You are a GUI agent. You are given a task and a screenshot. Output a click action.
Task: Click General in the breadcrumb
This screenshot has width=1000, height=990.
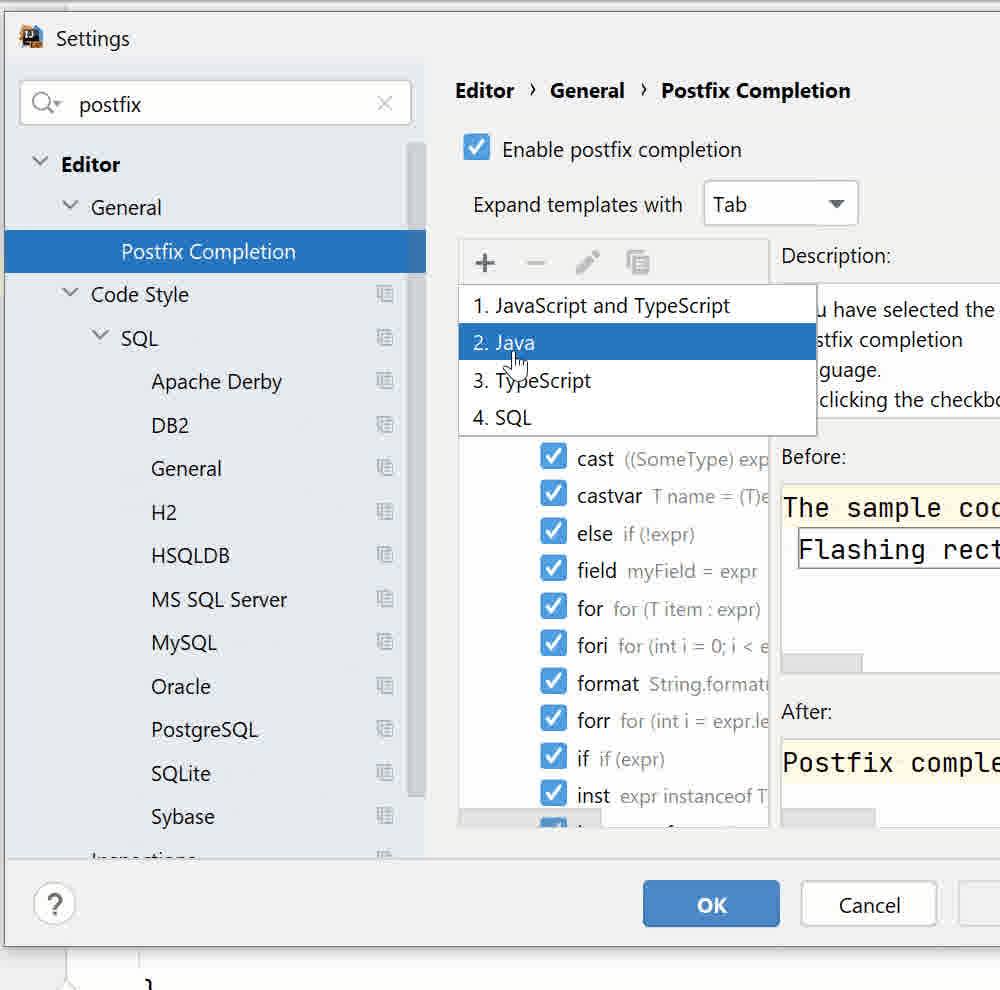coord(587,91)
